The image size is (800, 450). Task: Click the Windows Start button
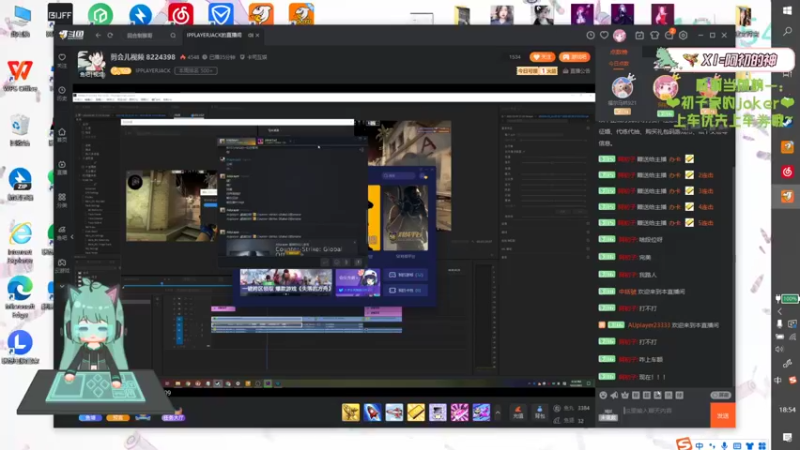(x=787, y=11)
